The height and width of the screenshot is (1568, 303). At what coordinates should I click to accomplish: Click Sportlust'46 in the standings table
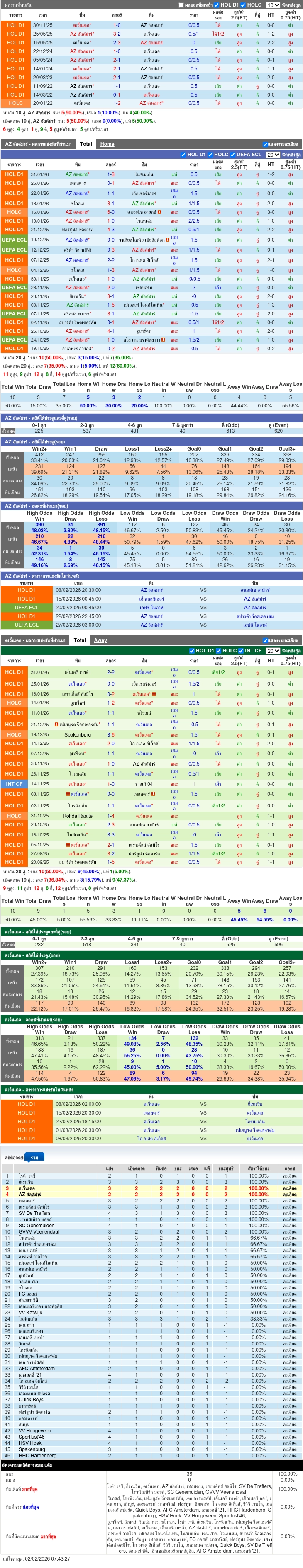(x=31, y=1437)
